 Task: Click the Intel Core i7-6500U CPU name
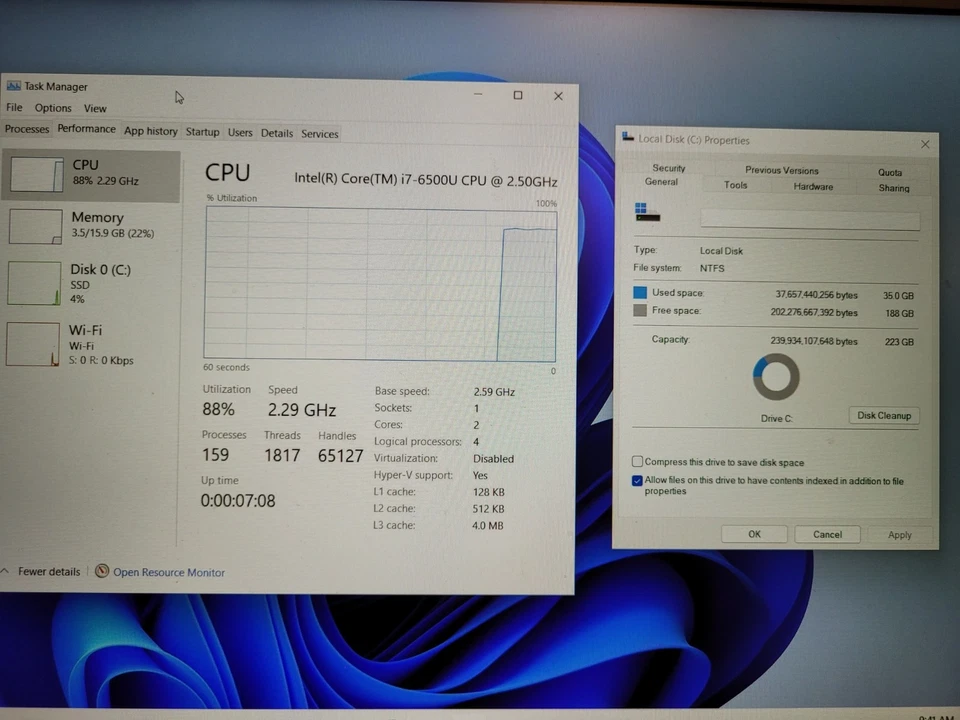pos(426,180)
